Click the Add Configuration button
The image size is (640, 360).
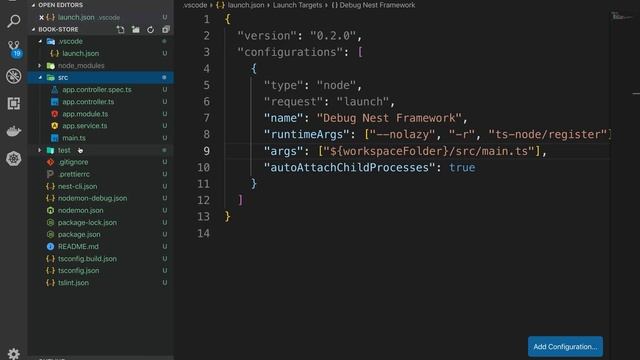[565, 347]
